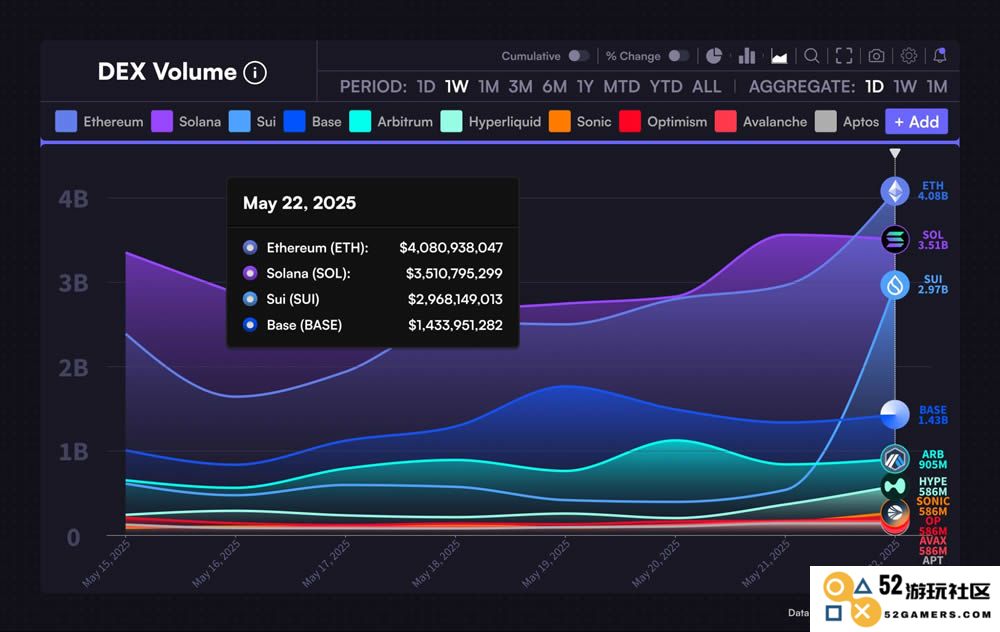This screenshot has height=632, width=1000.
Task: Select the 3M period
Action: pos(520,87)
